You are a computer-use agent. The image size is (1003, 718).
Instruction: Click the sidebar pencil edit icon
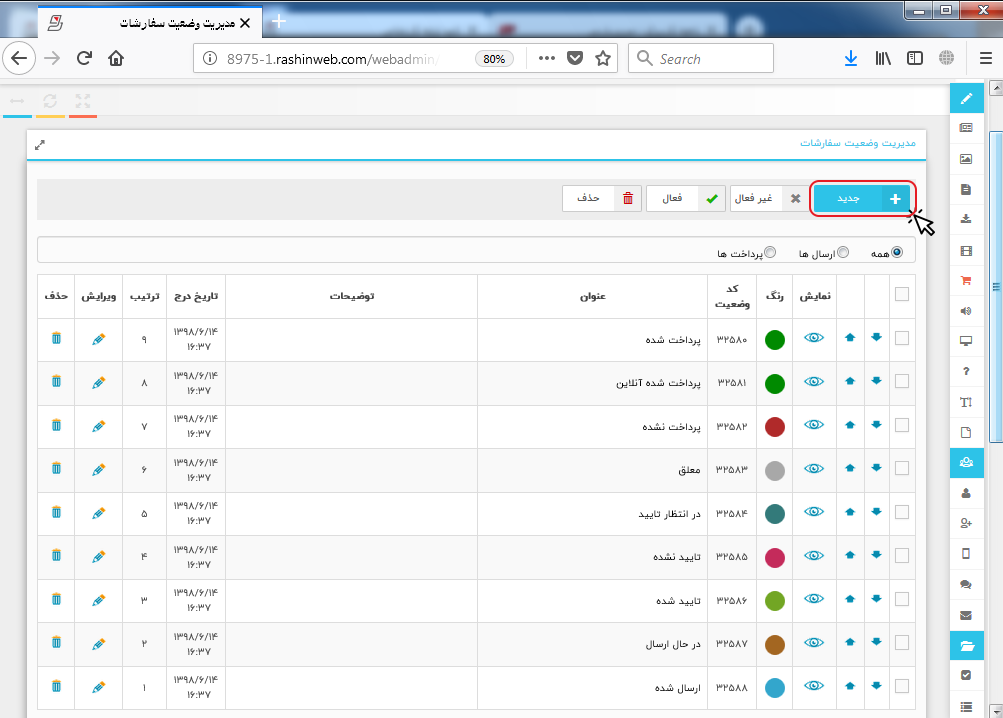(967, 99)
